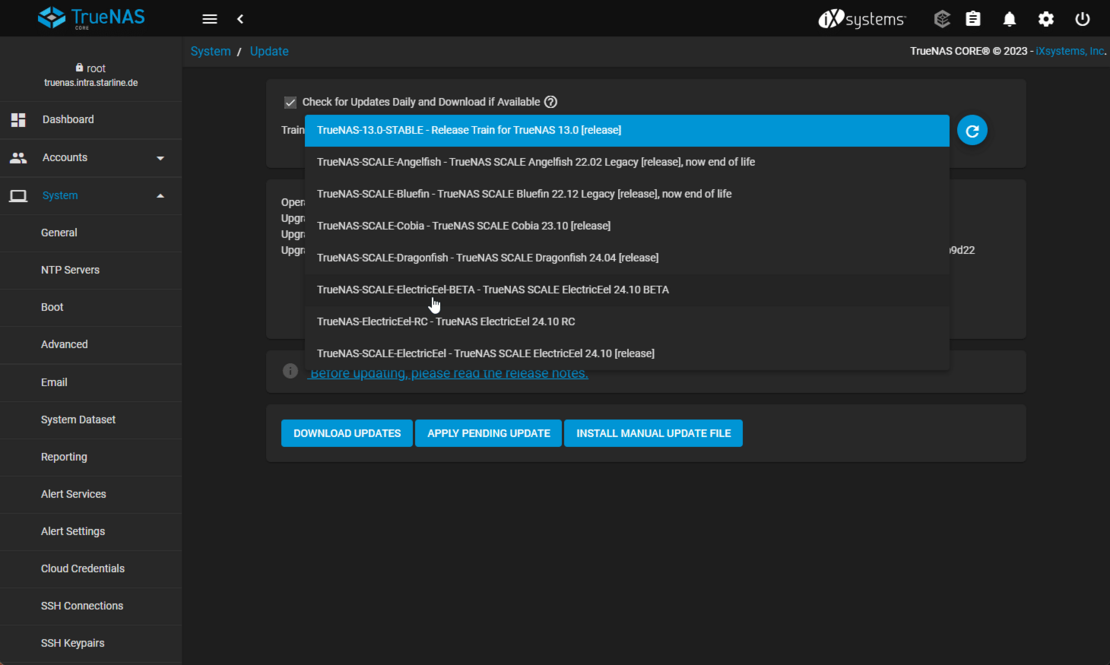Click the power icon
Viewport: 1110px width, 665px height.
[x=1082, y=19]
